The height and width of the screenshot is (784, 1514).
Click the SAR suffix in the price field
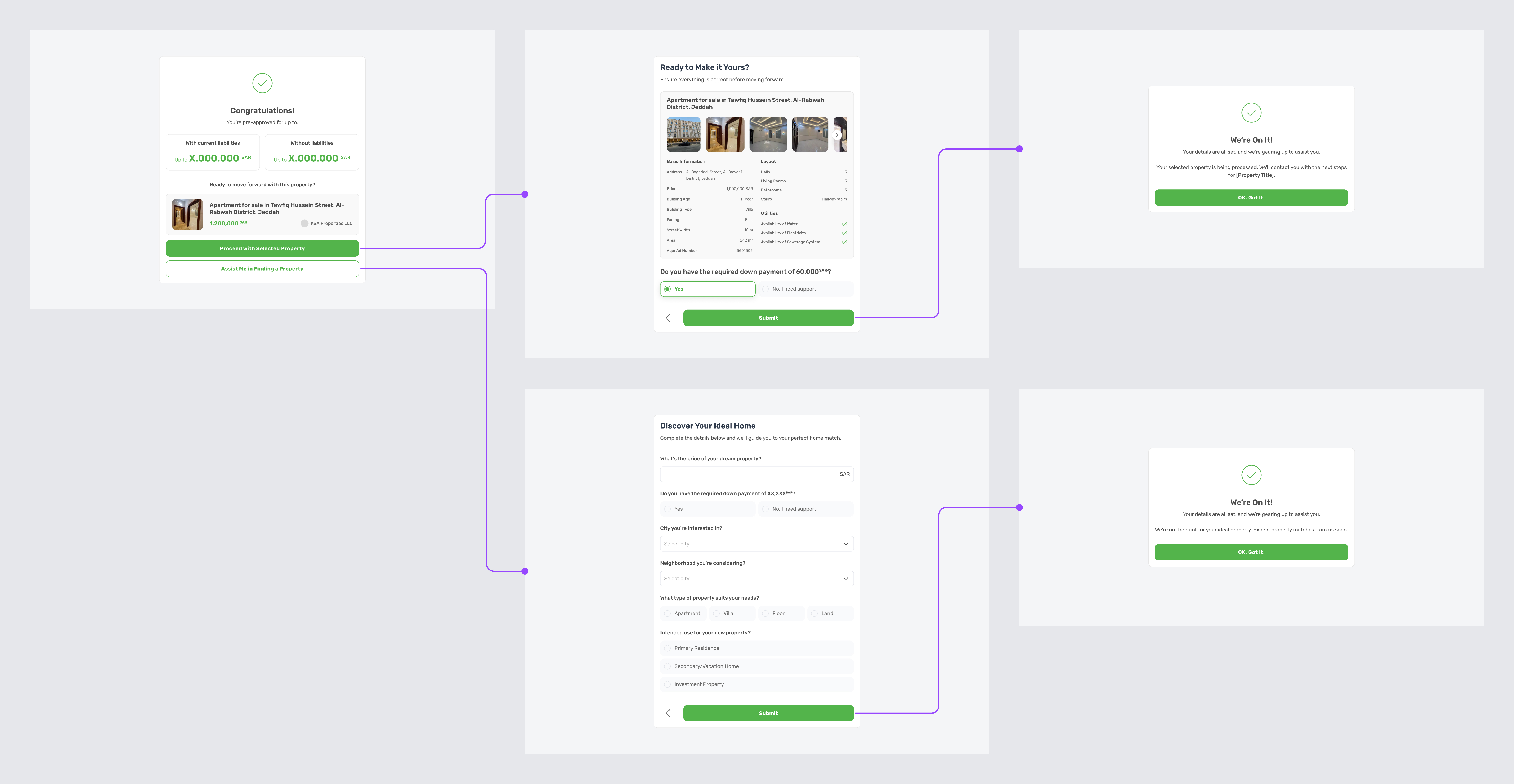click(x=844, y=474)
